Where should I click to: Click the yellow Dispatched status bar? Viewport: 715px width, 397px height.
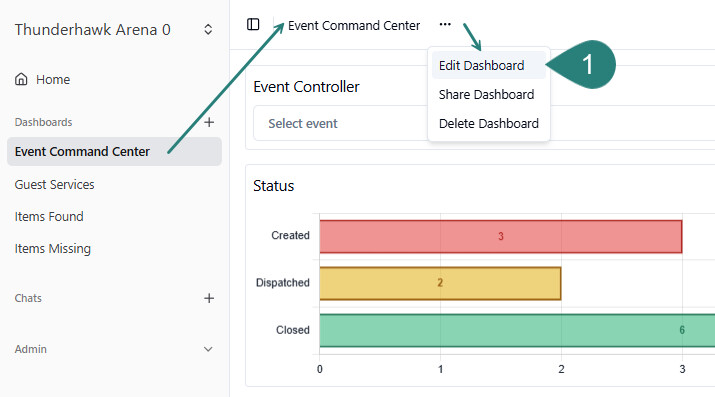click(x=440, y=284)
